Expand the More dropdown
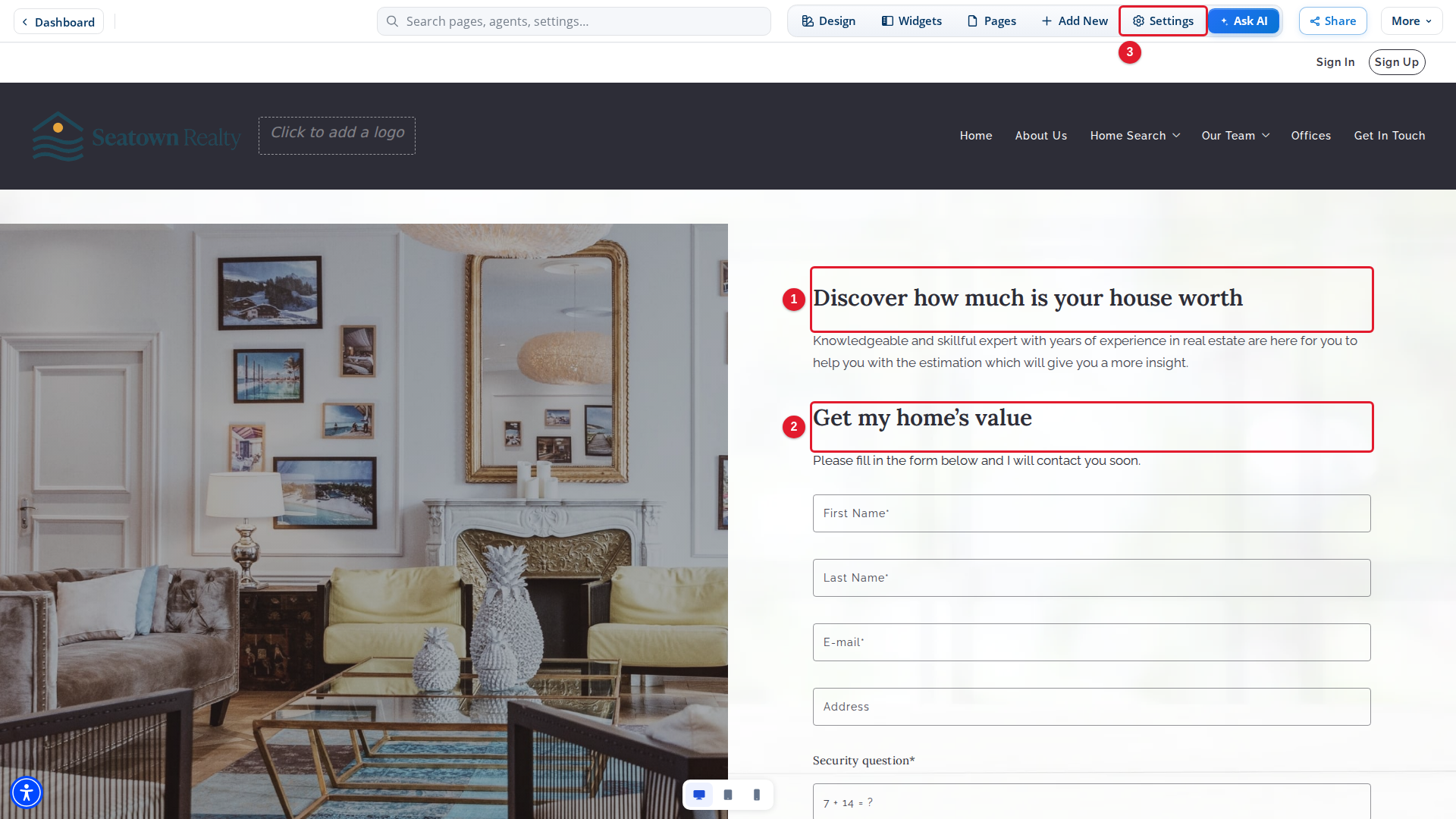 pyautogui.click(x=1411, y=21)
